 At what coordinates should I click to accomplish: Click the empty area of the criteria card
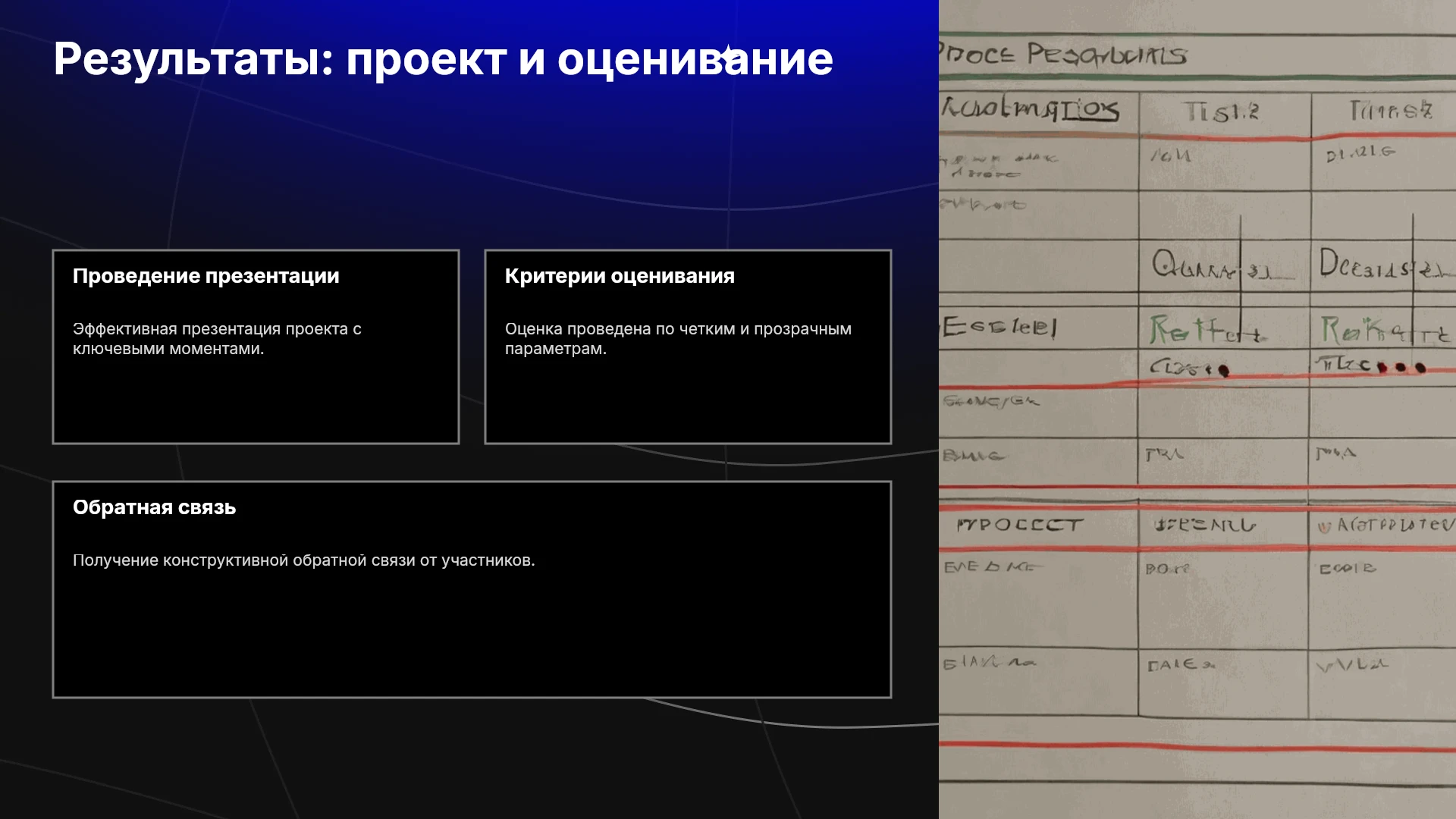point(688,400)
